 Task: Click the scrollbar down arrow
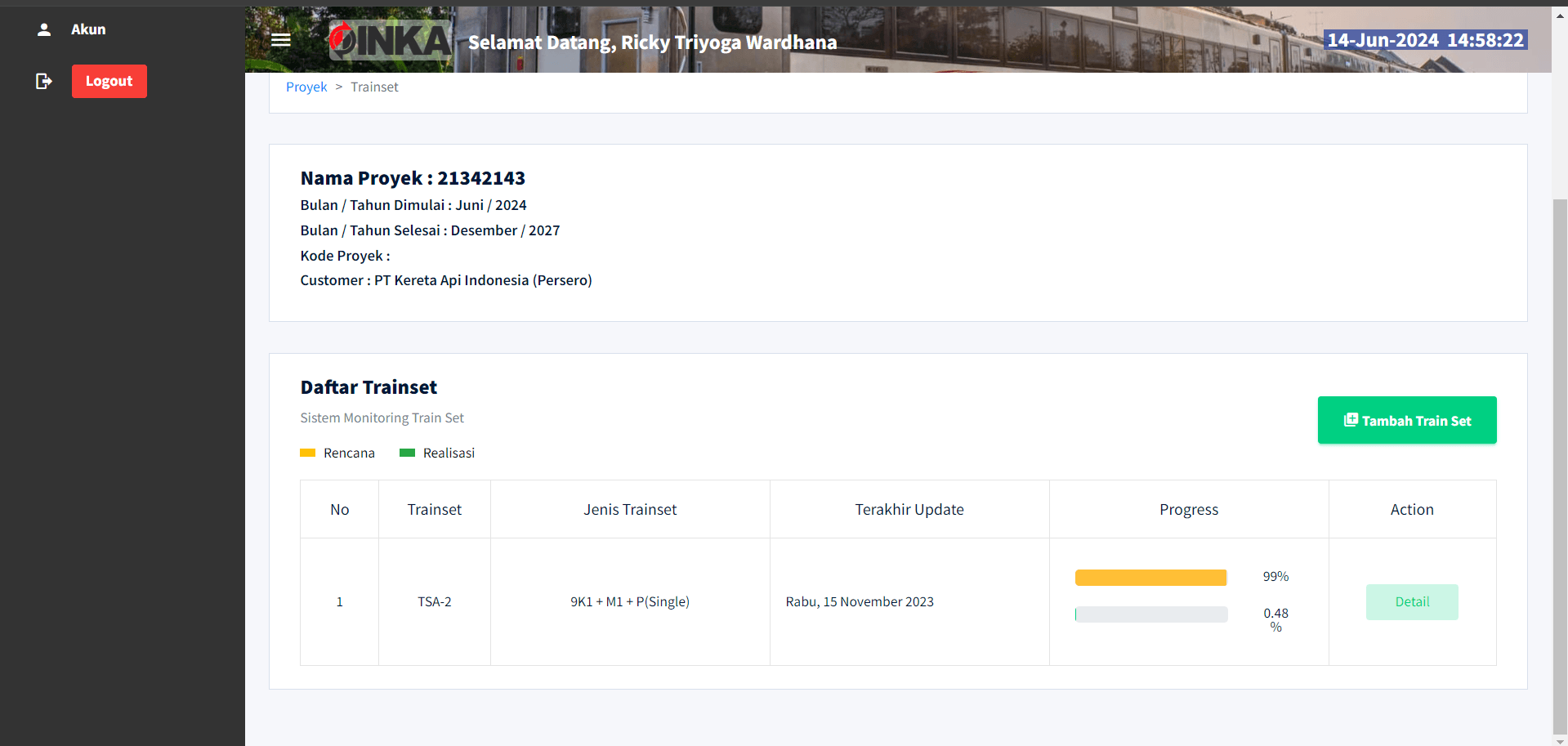coord(1560,740)
